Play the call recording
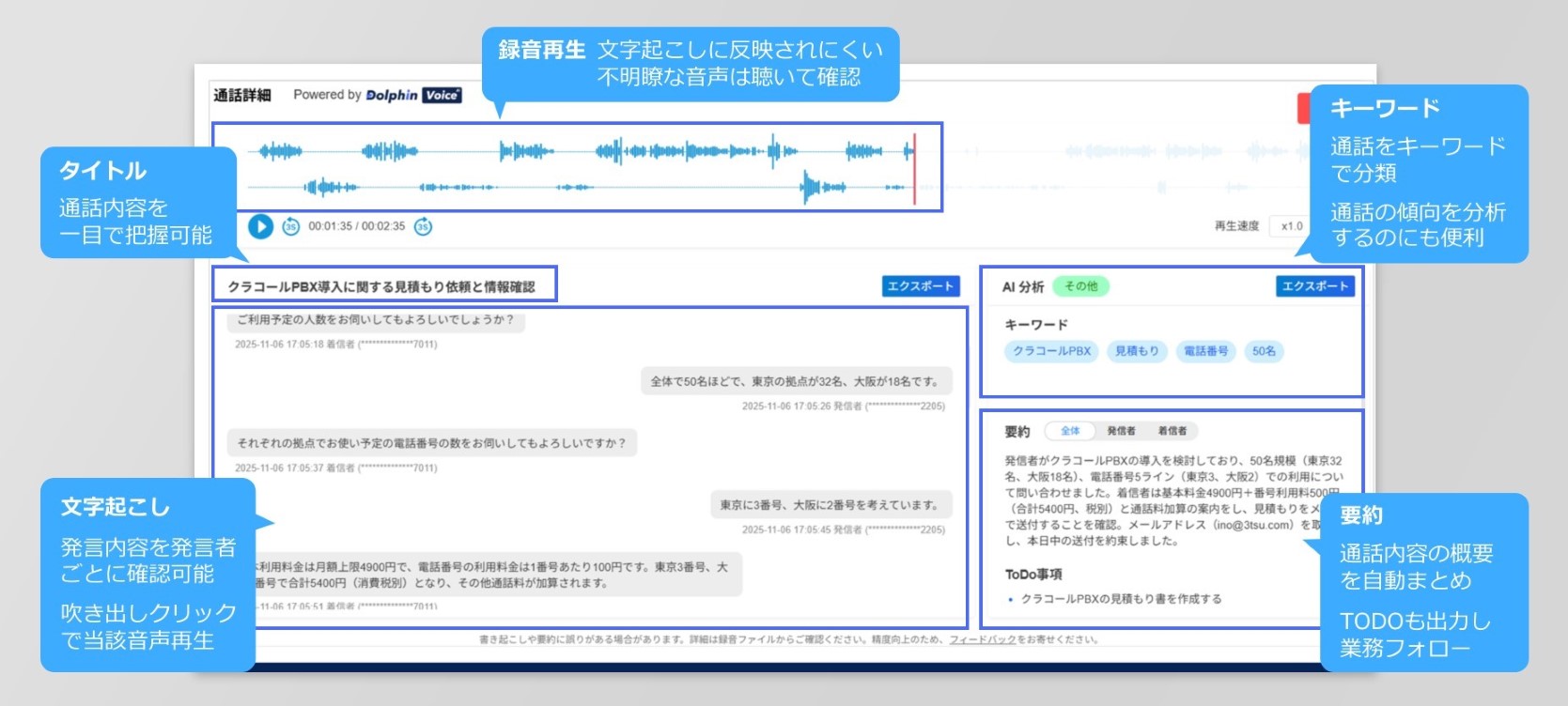 click(x=260, y=226)
